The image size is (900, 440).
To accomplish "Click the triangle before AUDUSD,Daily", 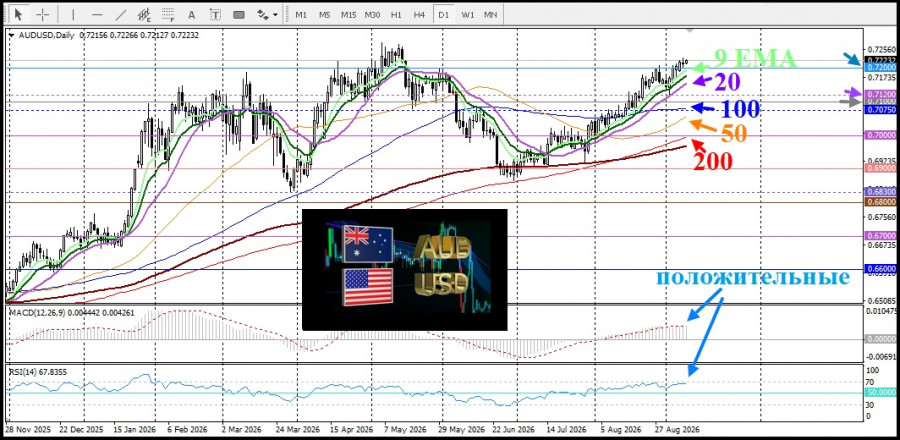I will click(x=12, y=35).
